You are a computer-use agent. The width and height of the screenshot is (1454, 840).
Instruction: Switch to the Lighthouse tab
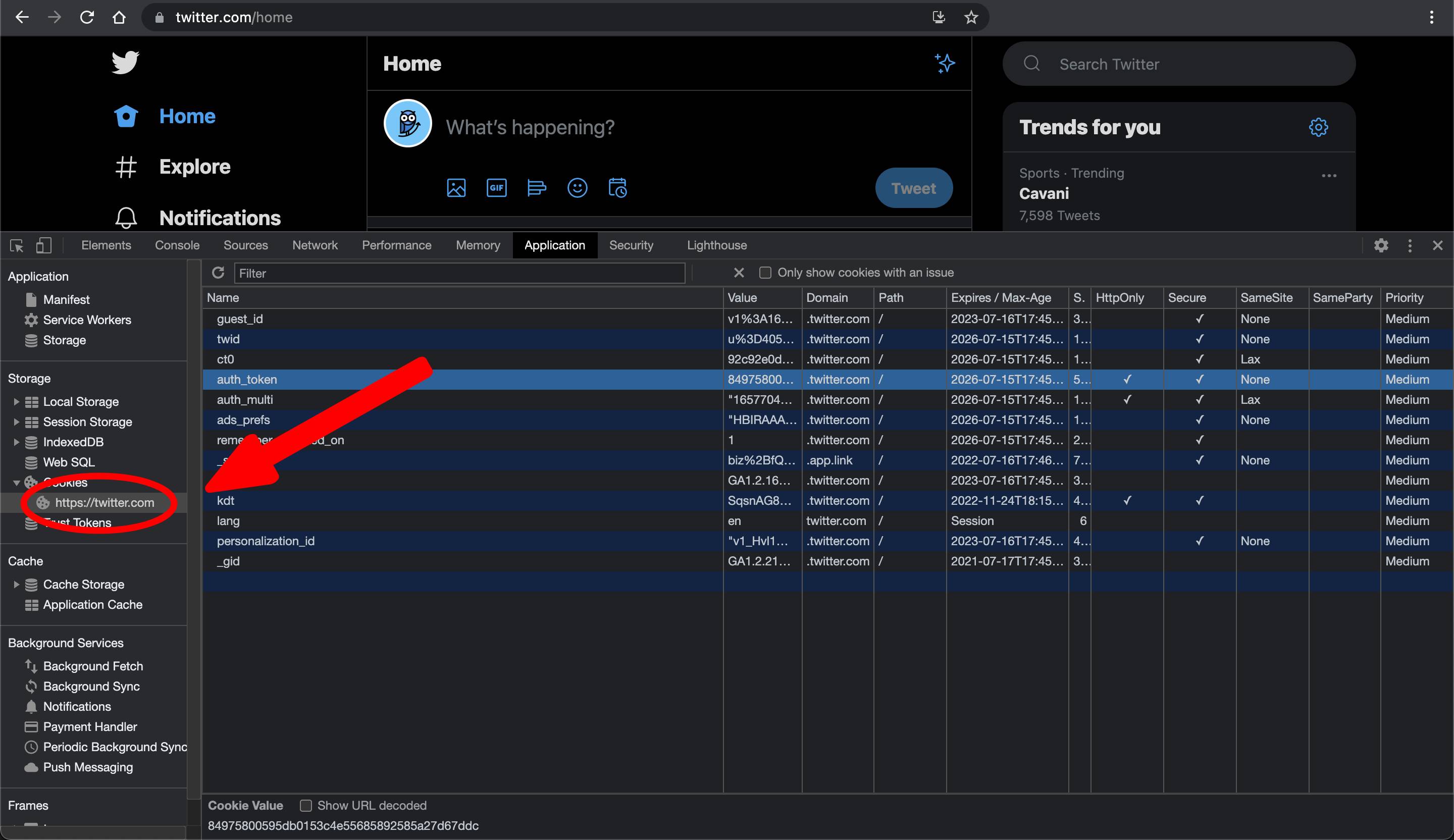coord(716,245)
